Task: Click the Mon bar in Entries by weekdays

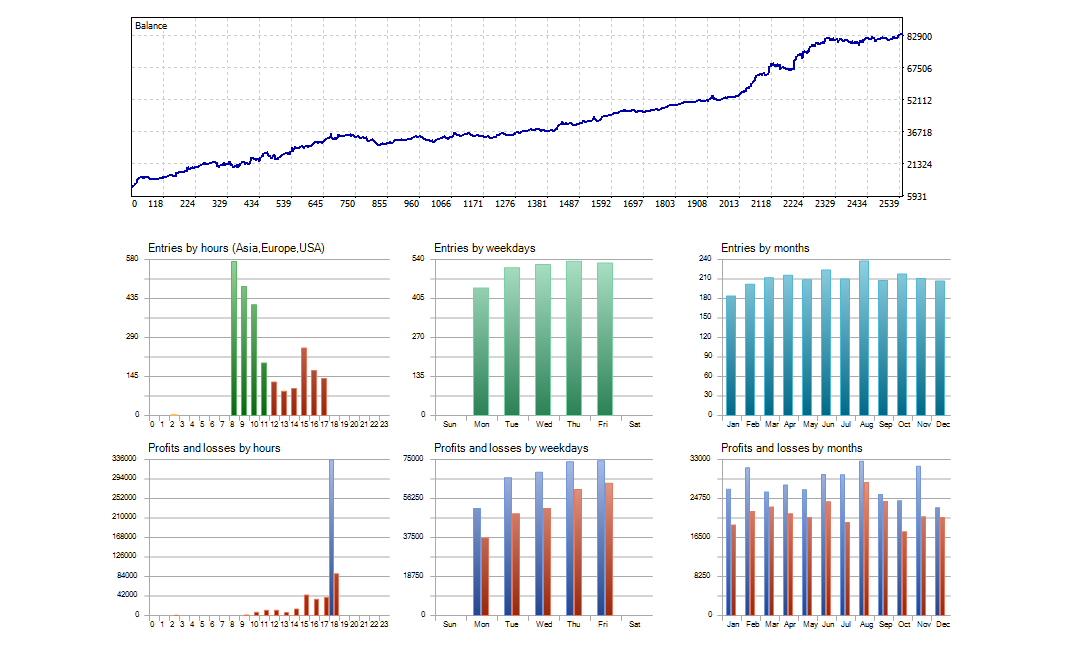Action: [481, 351]
